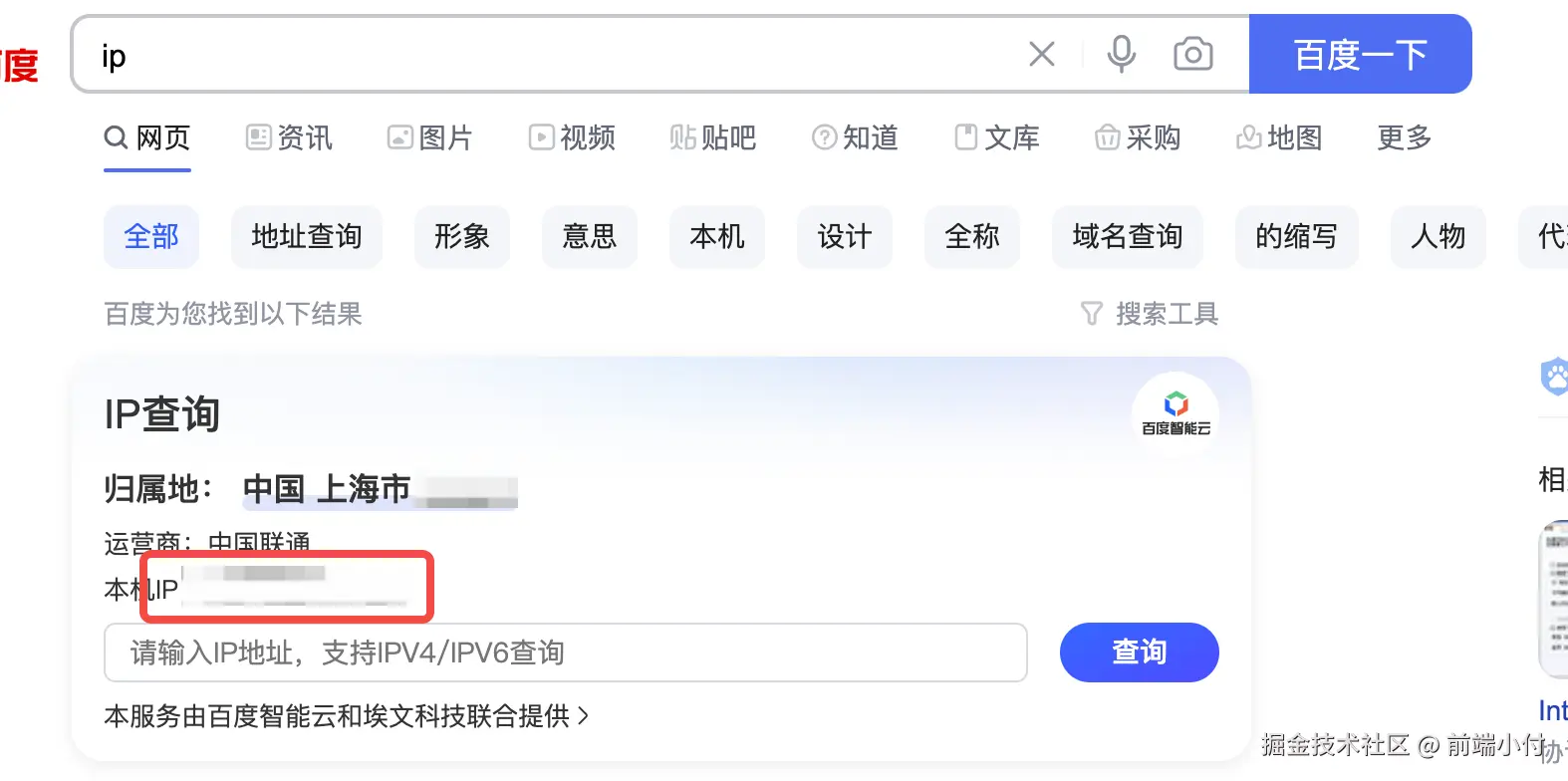Viewport: 1568px width, 781px height.
Task: Clear the search box with X icon
Action: [x=1041, y=54]
